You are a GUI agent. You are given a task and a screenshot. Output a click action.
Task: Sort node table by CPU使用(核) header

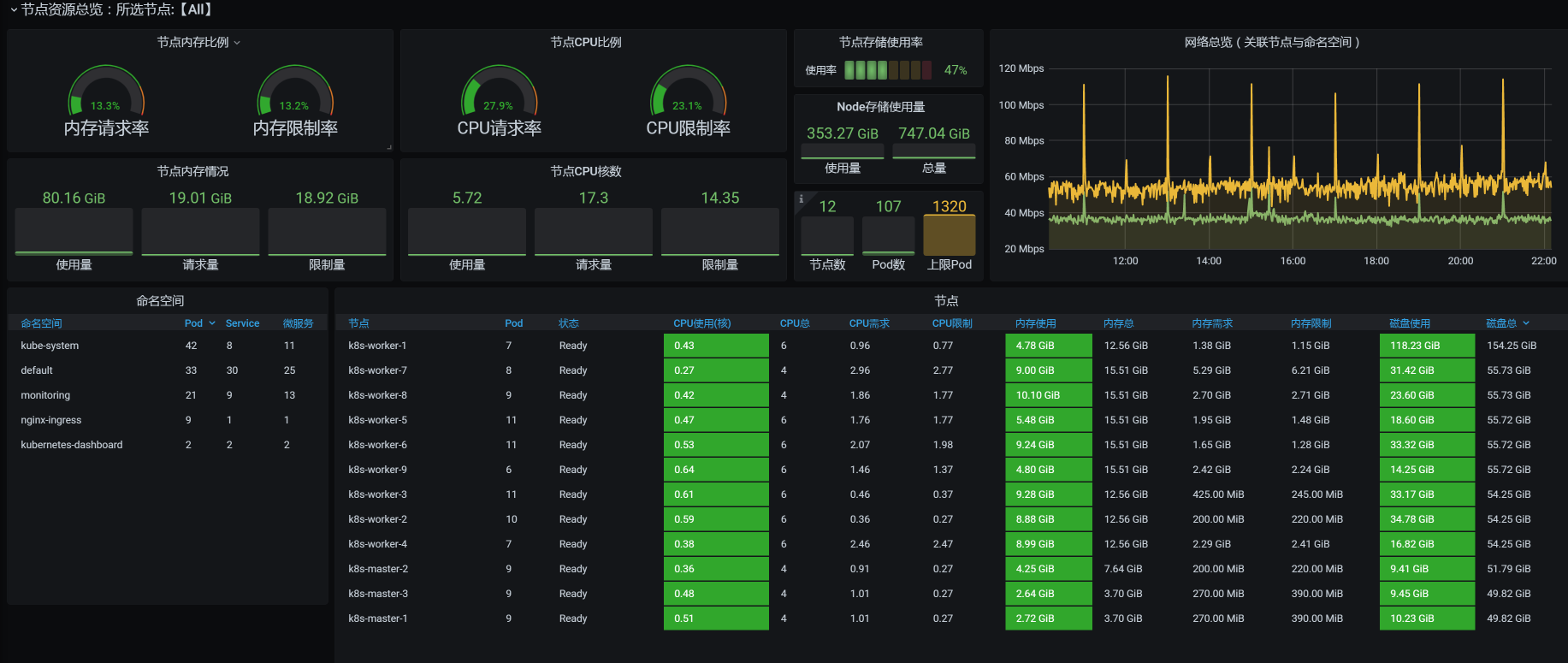[x=701, y=323]
